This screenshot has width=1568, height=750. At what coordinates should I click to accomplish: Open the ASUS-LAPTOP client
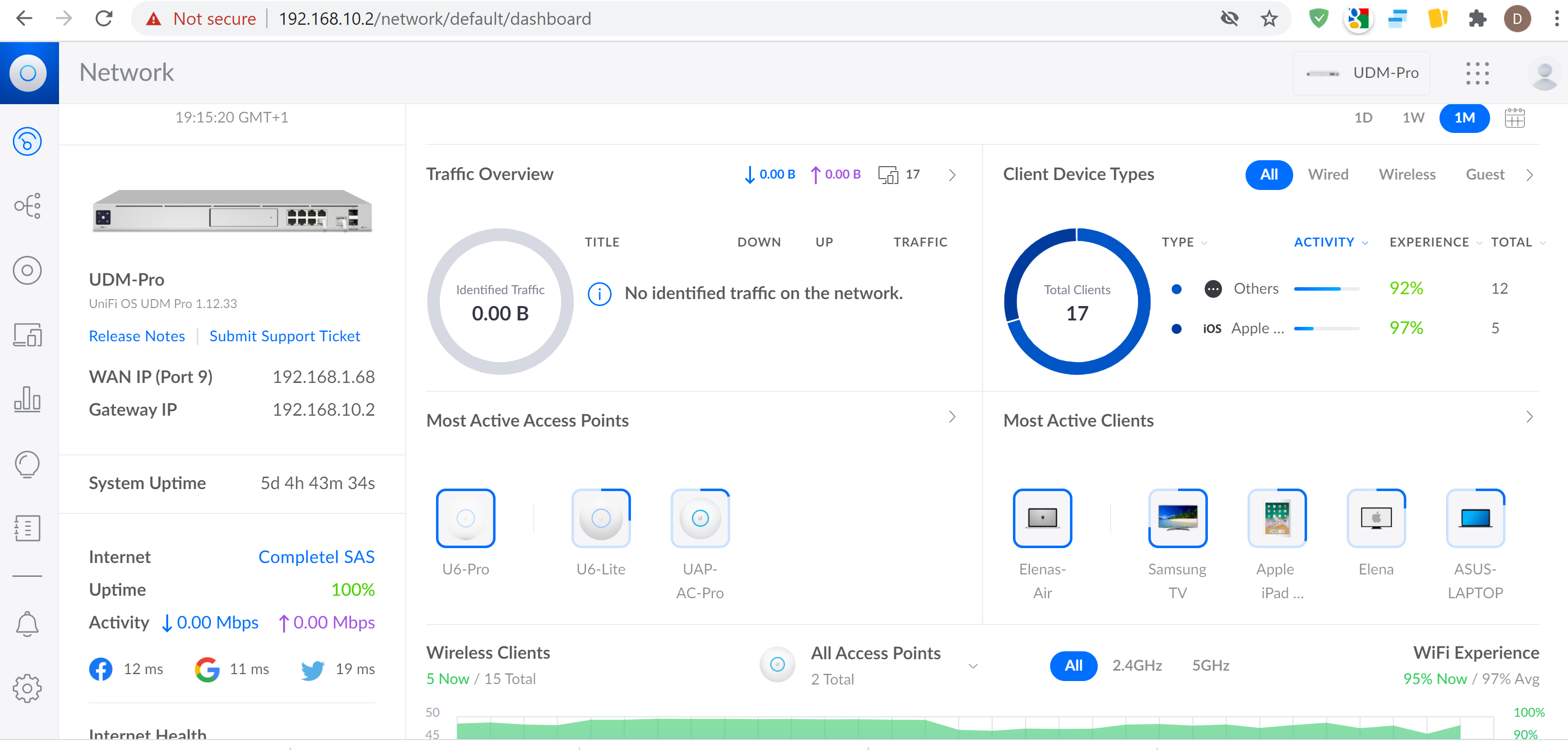click(1475, 519)
